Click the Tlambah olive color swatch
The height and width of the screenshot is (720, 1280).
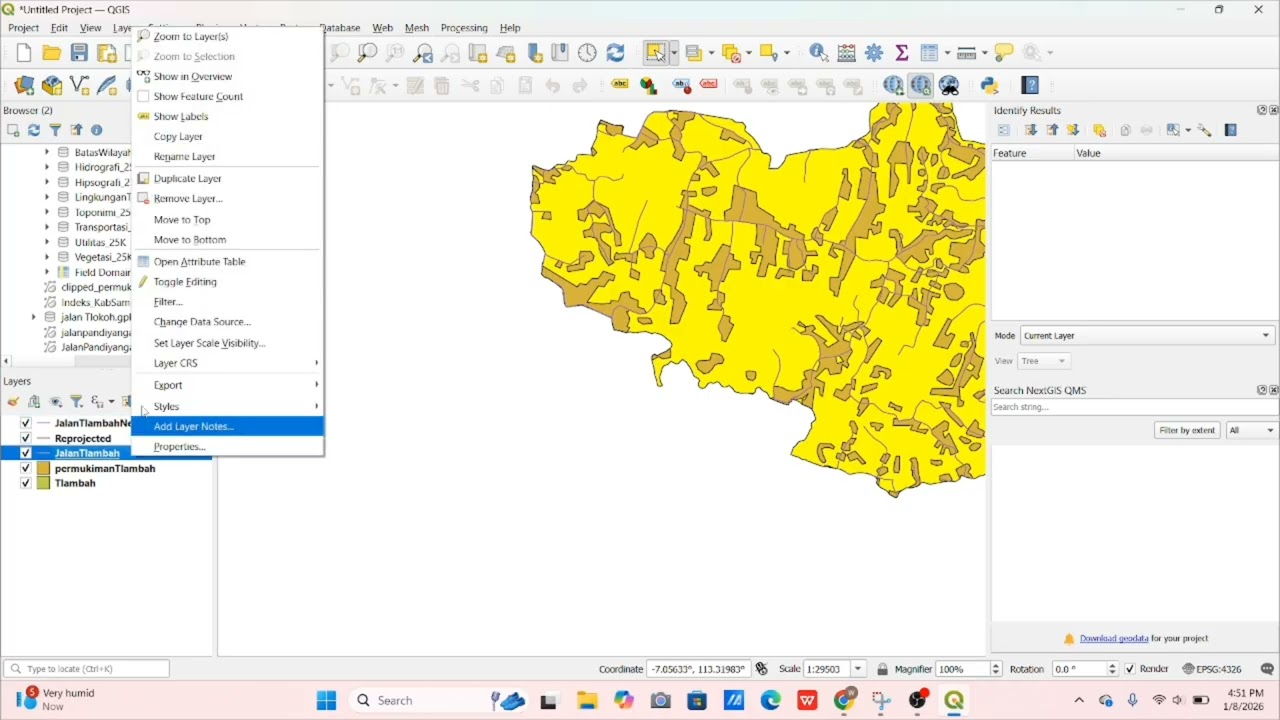click(x=44, y=483)
